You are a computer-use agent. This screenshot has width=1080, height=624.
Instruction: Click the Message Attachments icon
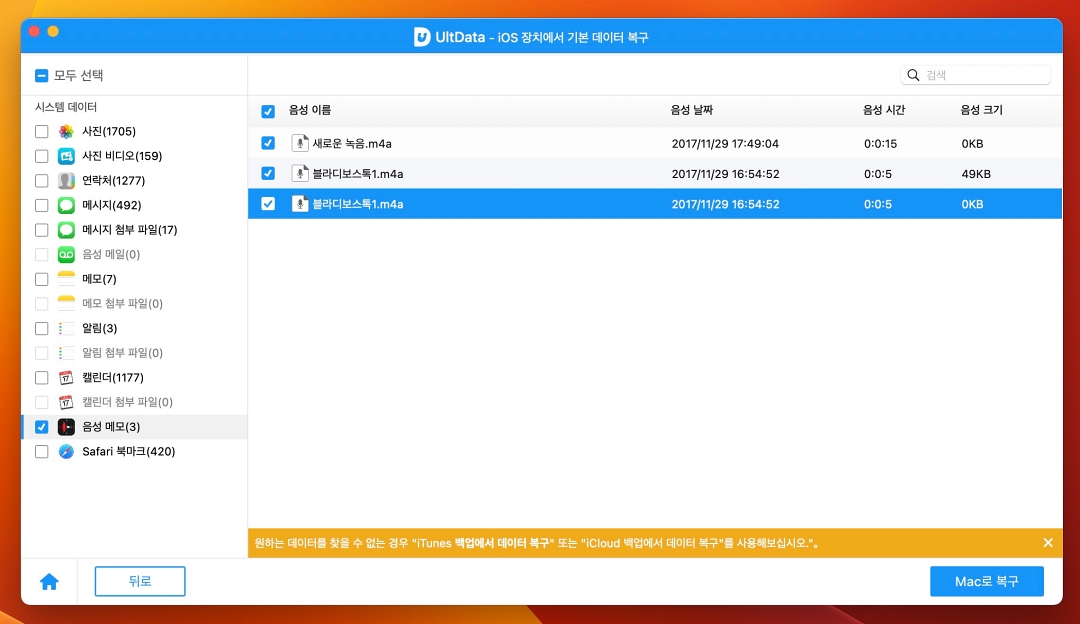click(x=66, y=230)
